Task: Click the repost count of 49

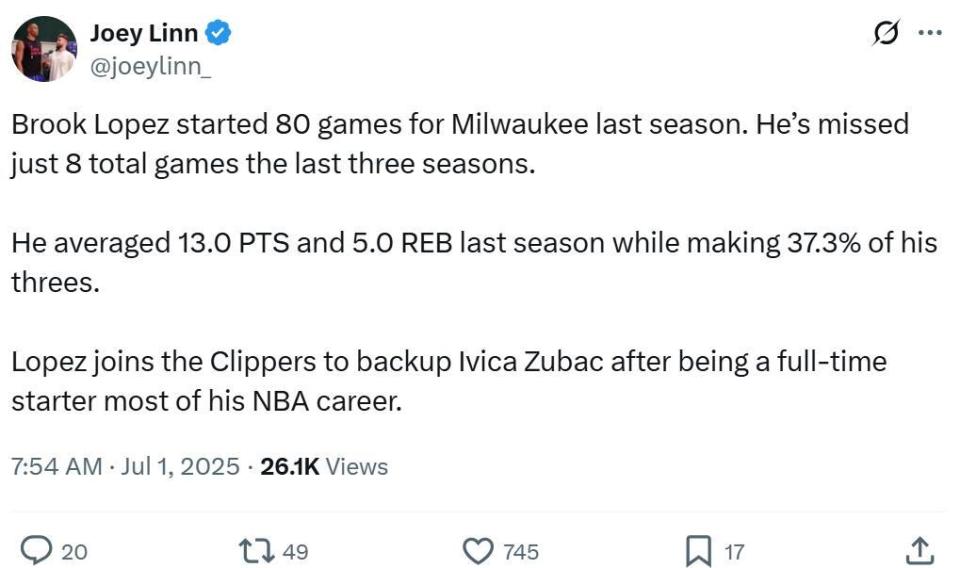Action: [295, 551]
